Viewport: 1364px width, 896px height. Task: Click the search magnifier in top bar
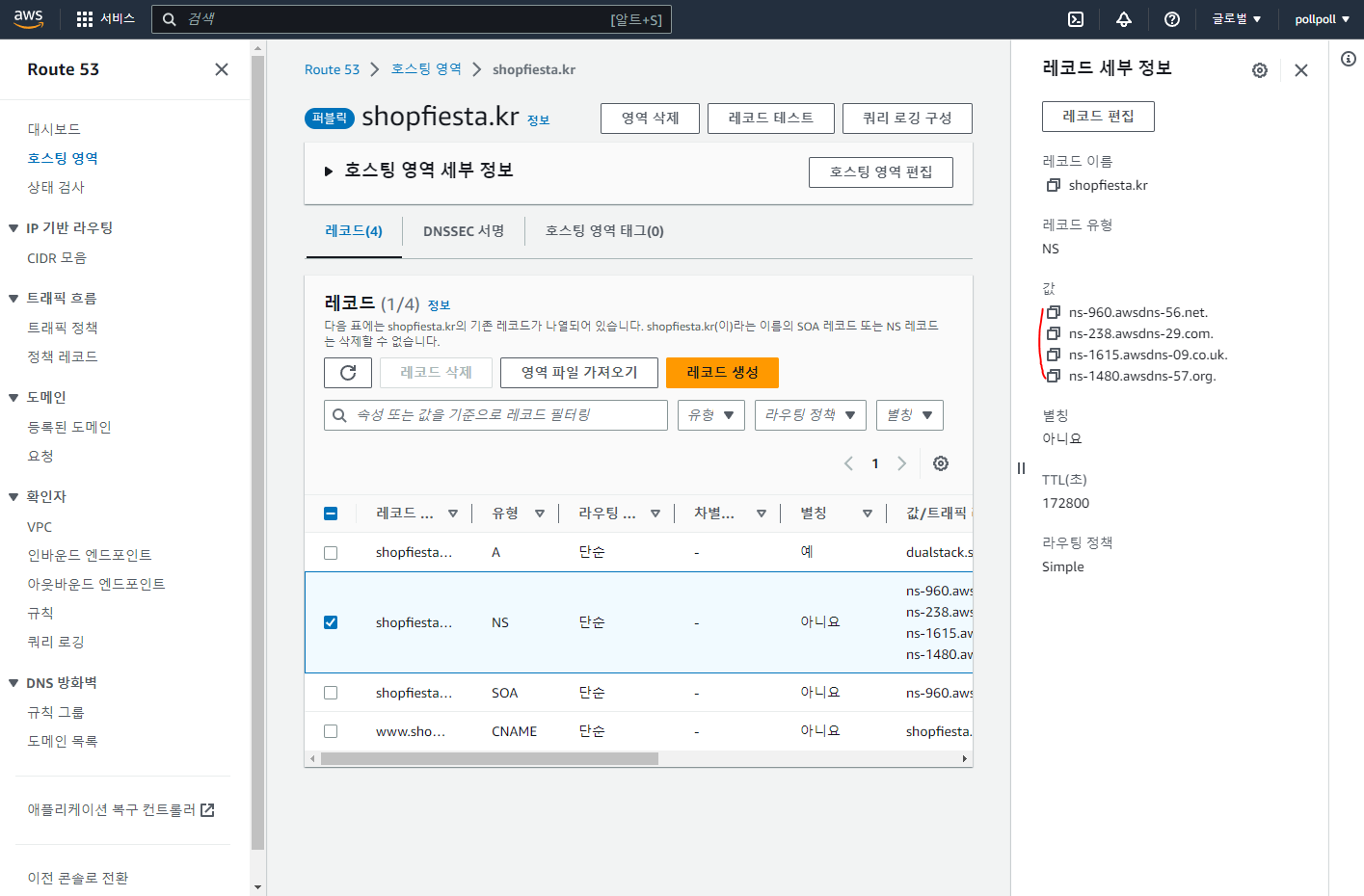(169, 19)
